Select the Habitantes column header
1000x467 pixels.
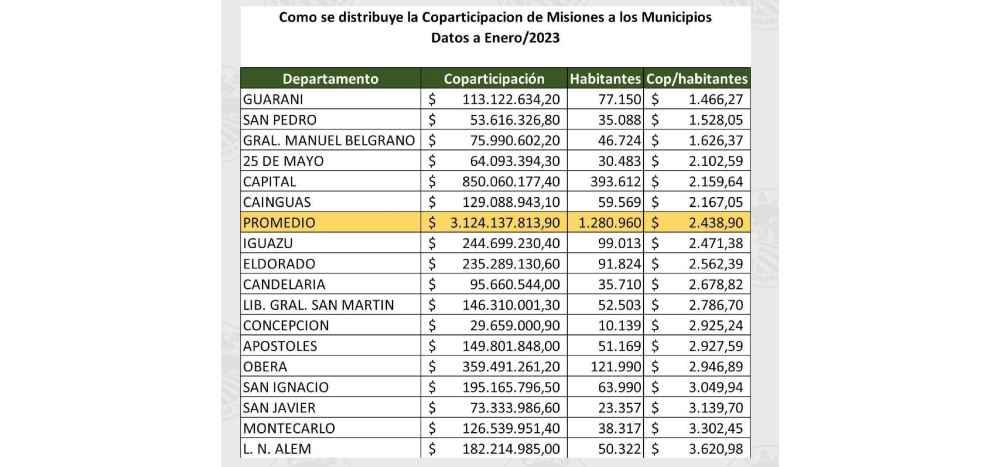click(x=605, y=78)
